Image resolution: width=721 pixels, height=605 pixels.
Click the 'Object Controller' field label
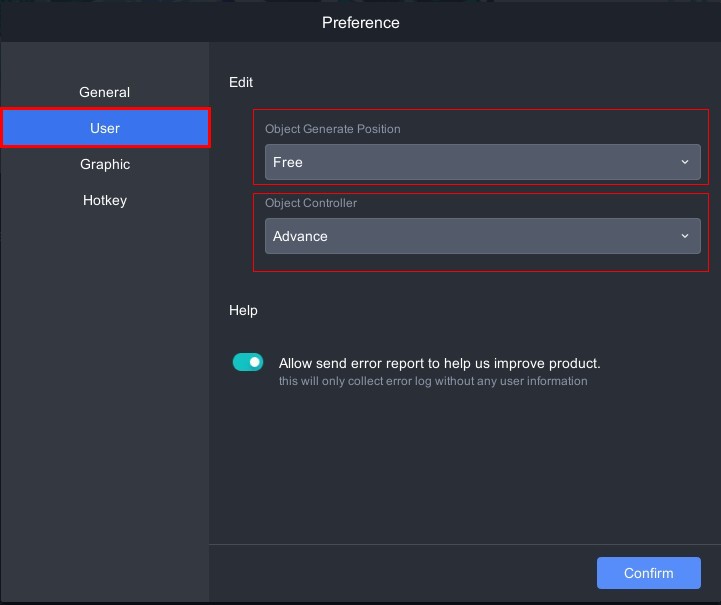311,203
